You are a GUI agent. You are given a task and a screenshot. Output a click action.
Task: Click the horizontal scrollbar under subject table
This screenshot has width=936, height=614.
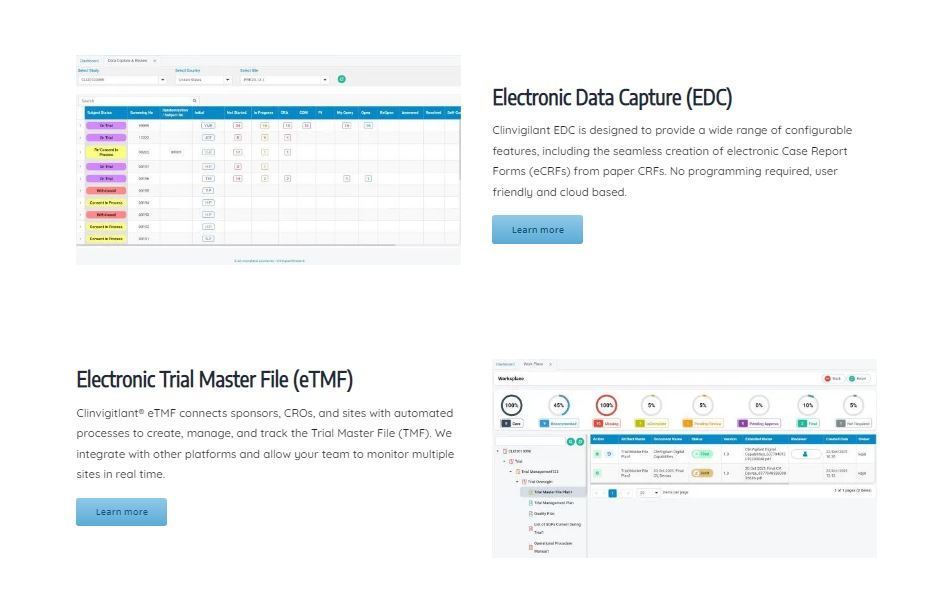(236, 245)
